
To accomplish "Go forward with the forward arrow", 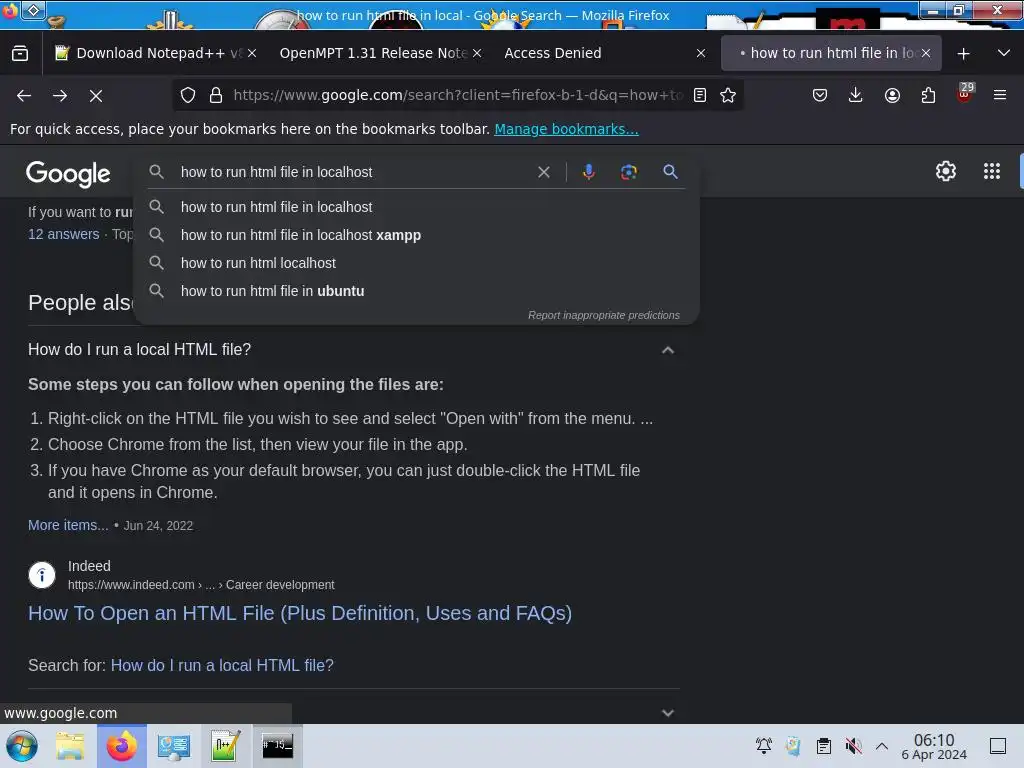I will click(x=60, y=96).
